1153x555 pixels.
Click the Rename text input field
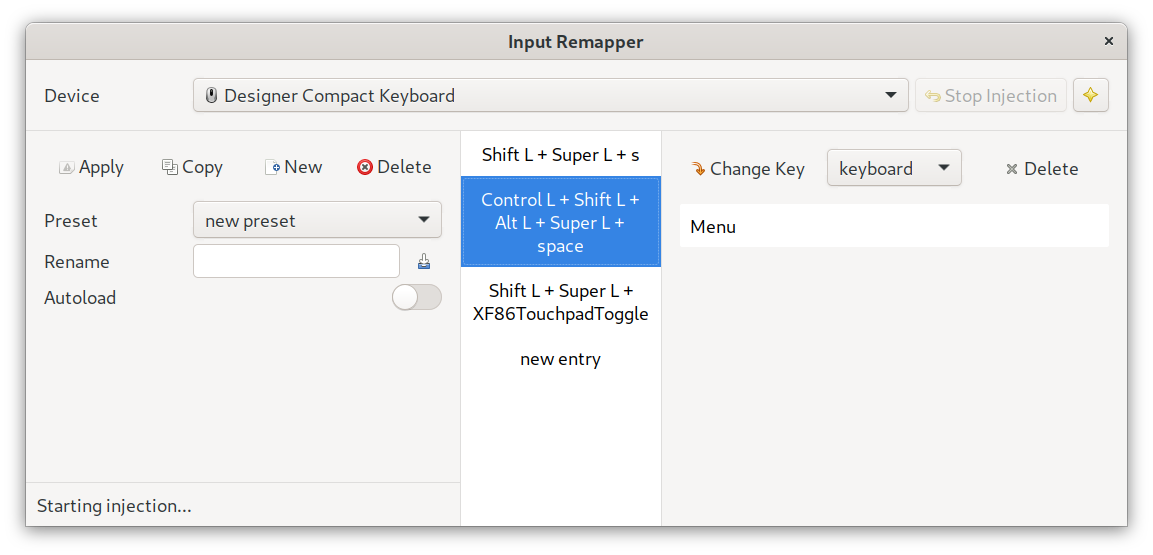[296, 261]
